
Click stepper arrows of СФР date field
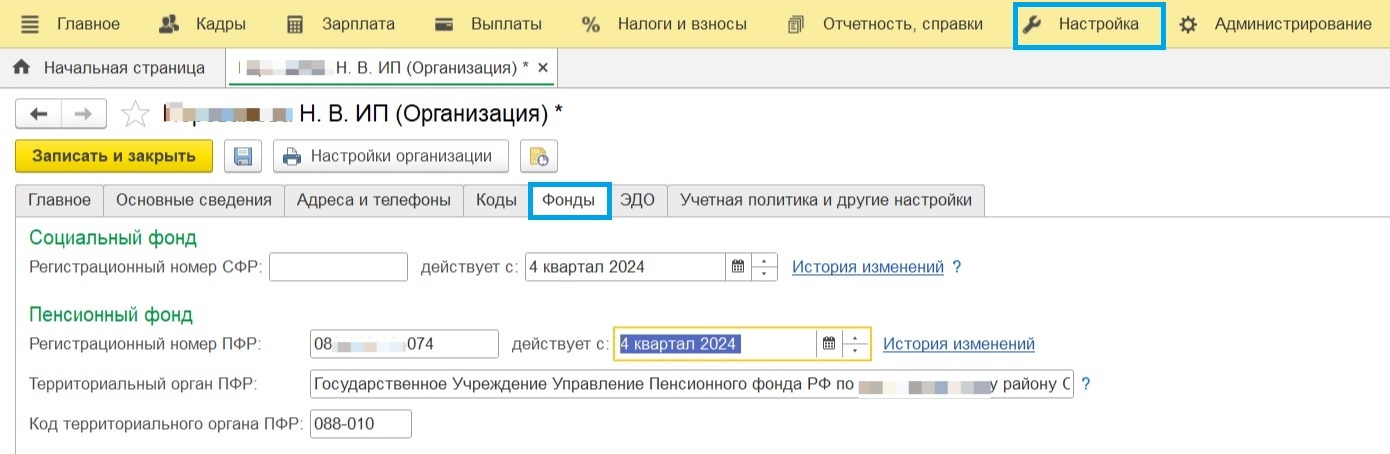(x=765, y=267)
